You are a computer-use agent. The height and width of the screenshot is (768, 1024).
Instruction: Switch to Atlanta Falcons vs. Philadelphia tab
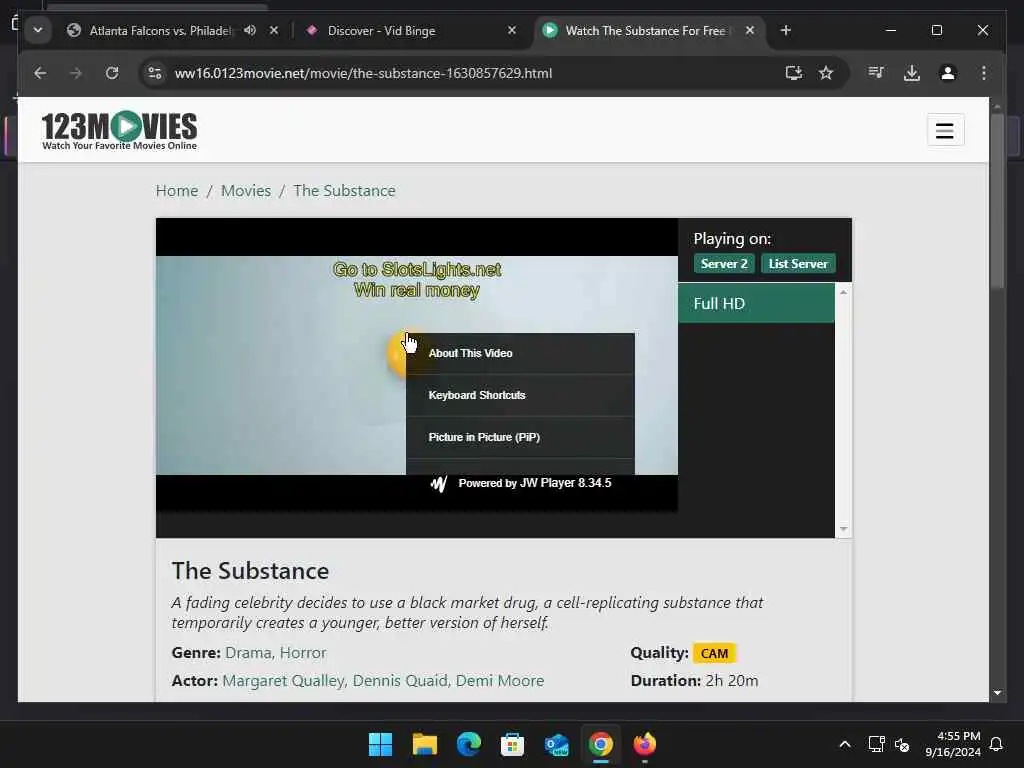160,30
